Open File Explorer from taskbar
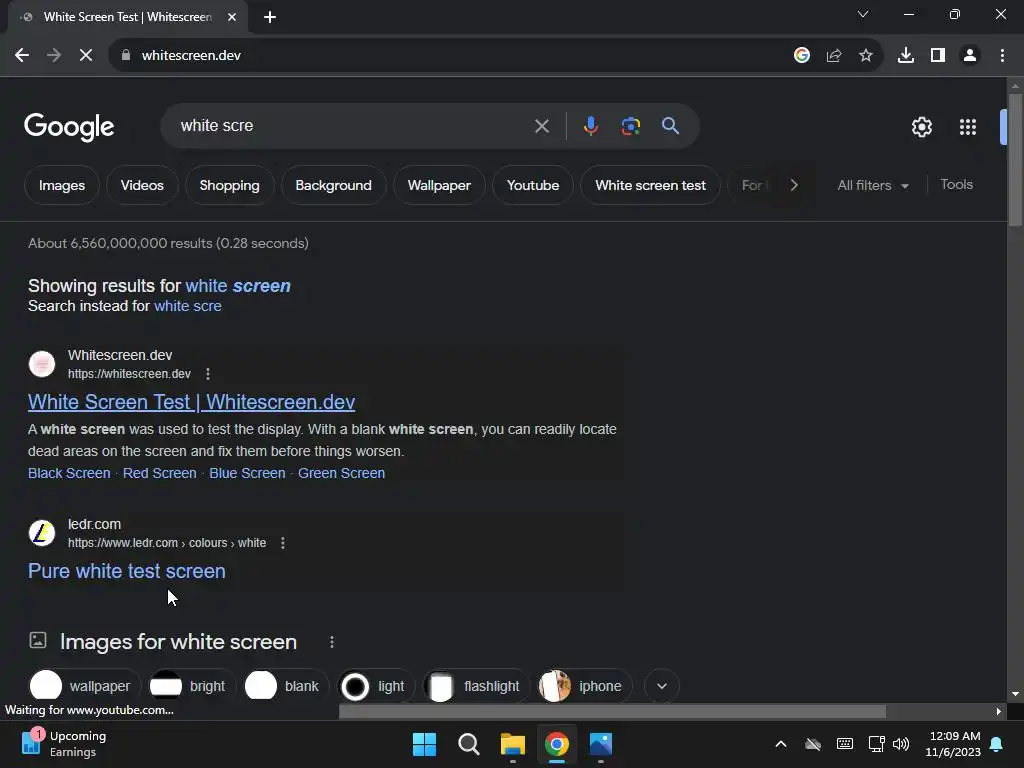Screen dimensions: 1024x768 pyautogui.click(x=513, y=744)
